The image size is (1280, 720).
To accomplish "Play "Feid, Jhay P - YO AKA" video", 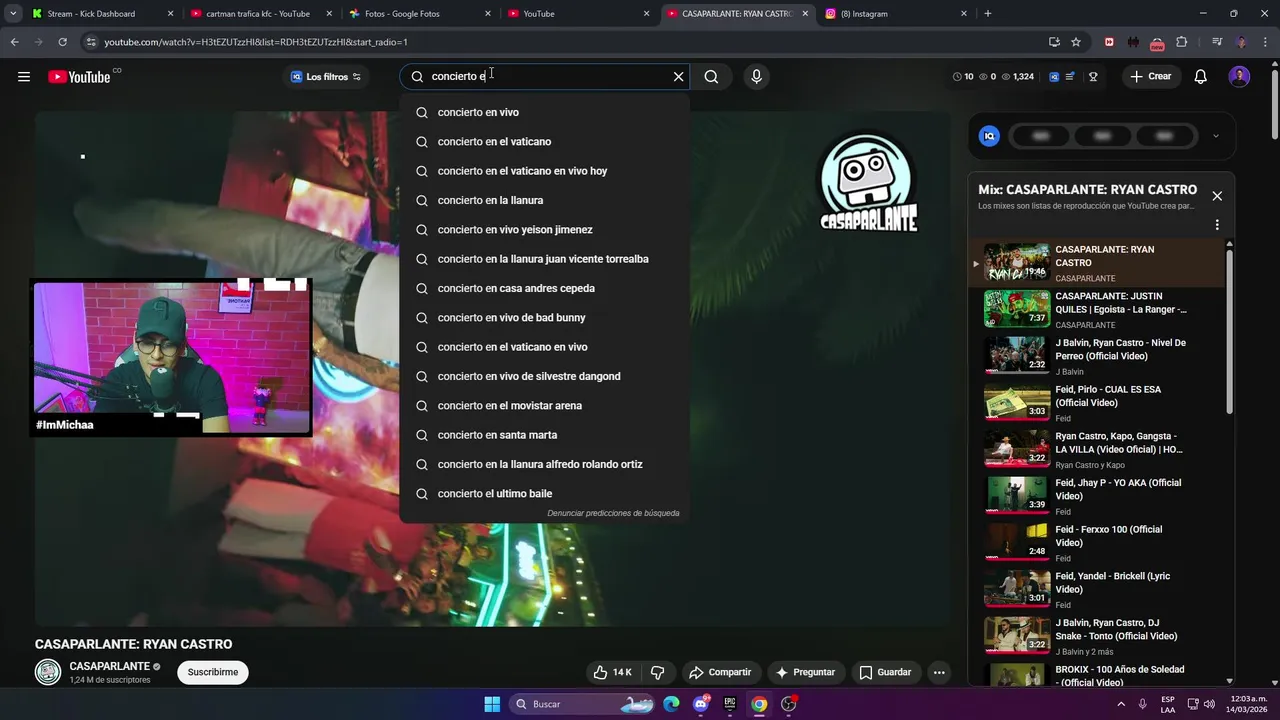I will pyautogui.click(x=1095, y=496).
